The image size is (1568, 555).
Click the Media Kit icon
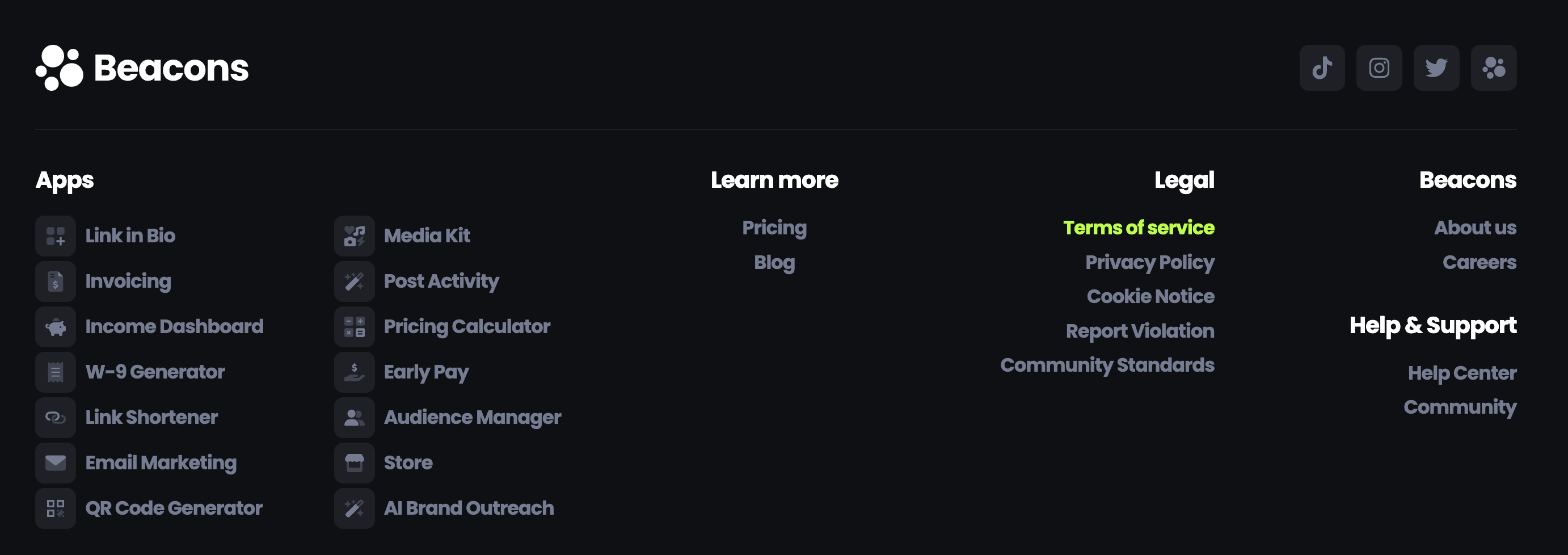coord(354,236)
